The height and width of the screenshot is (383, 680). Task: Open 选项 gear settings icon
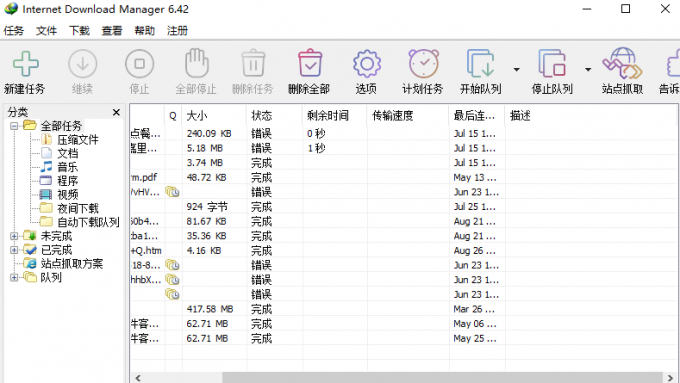(x=367, y=64)
